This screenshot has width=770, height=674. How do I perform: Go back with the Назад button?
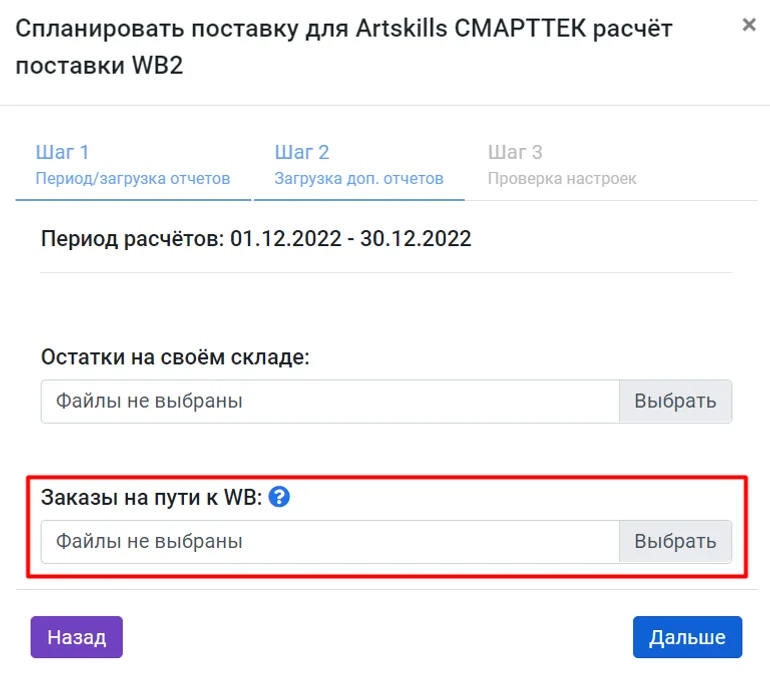point(77,637)
